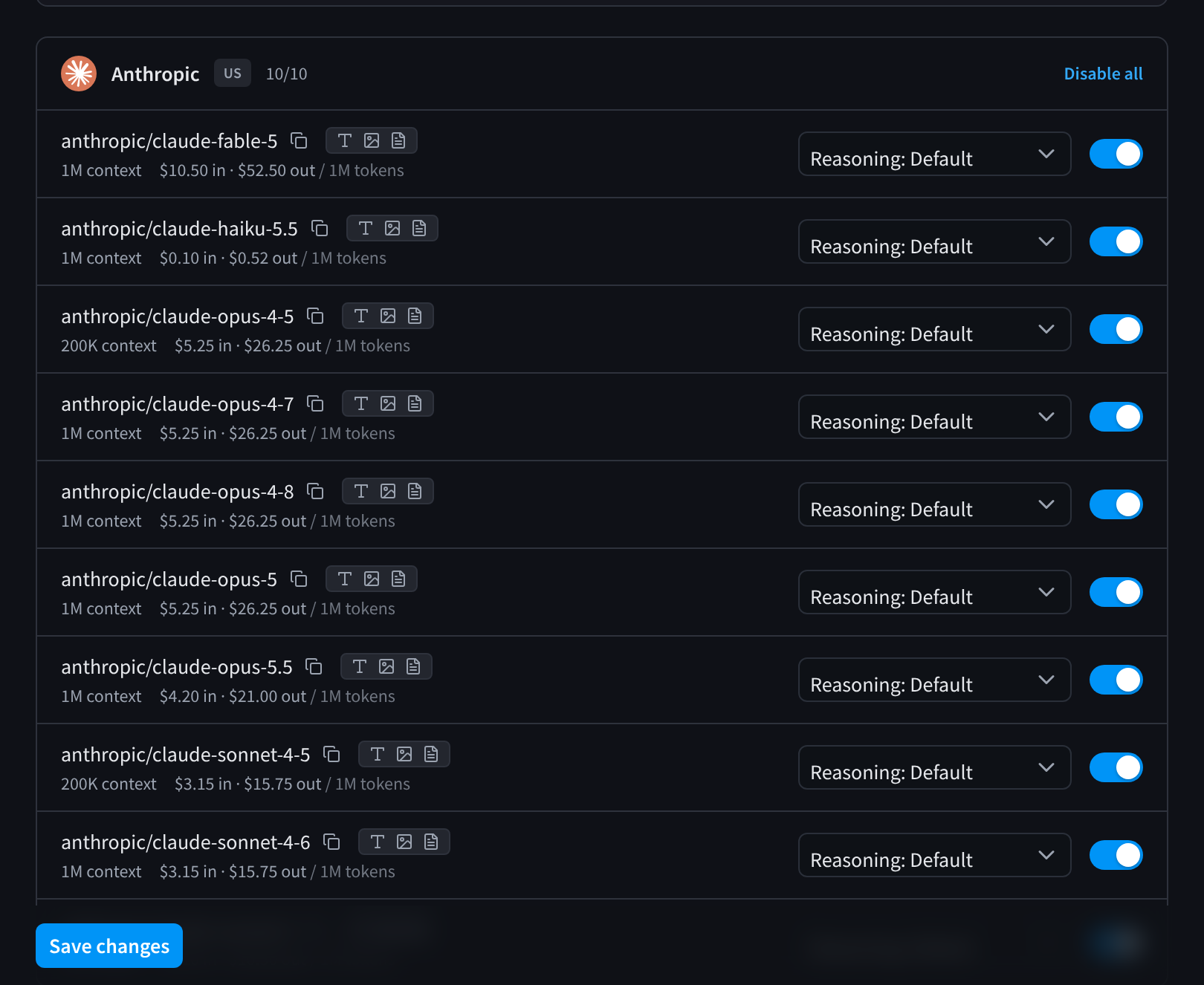The height and width of the screenshot is (985, 1204).
Task: Copy the anthropic/claude-opus-4-8 model ID
Action: [315, 491]
